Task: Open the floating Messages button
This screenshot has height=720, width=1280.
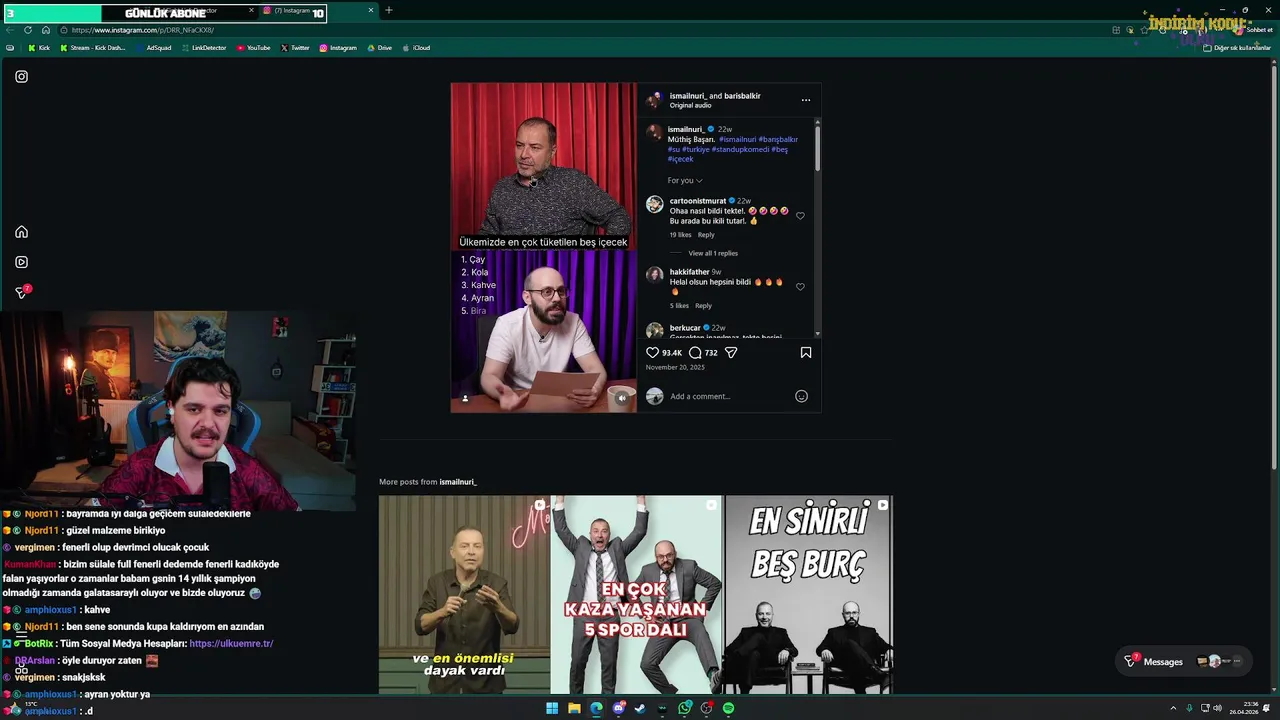Action: click(1184, 661)
